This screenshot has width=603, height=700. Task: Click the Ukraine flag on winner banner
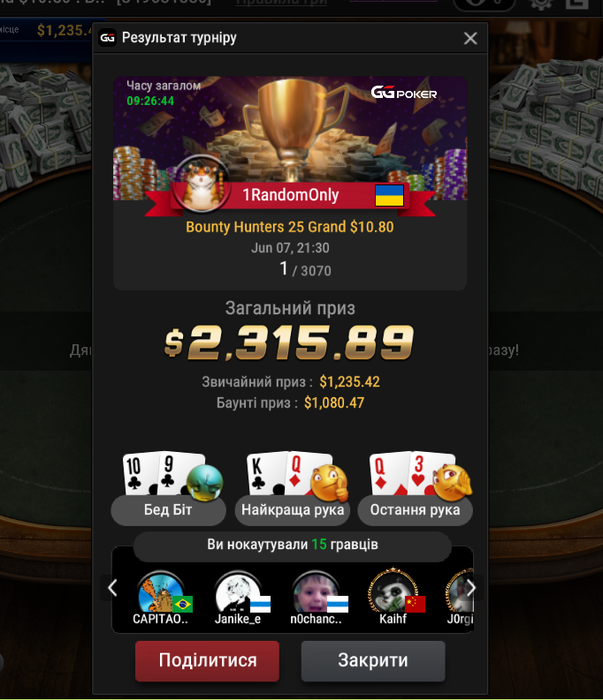click(x=389, y=196)
